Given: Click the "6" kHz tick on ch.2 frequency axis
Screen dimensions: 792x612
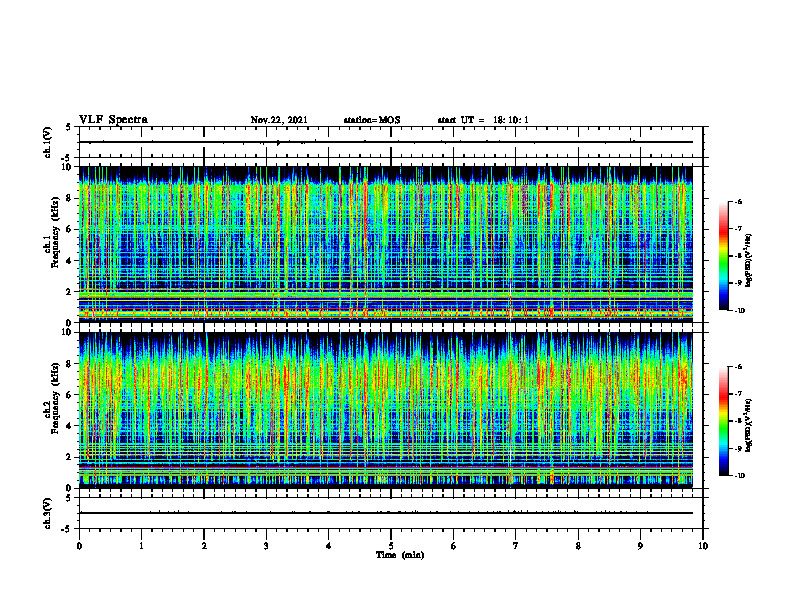Looking at the screenshot, I should coord(69,395).
